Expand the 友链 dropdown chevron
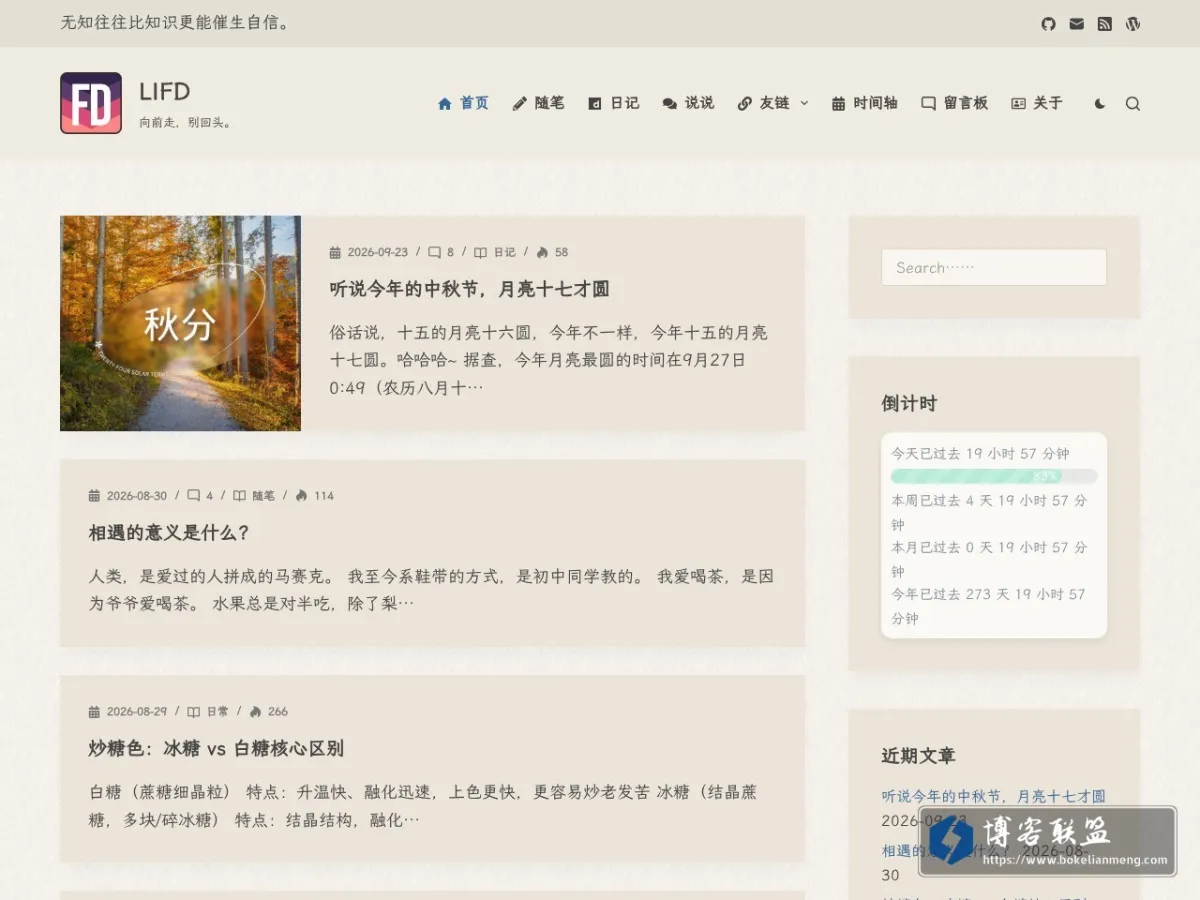1200x900 pixels. tap(804, 103)
